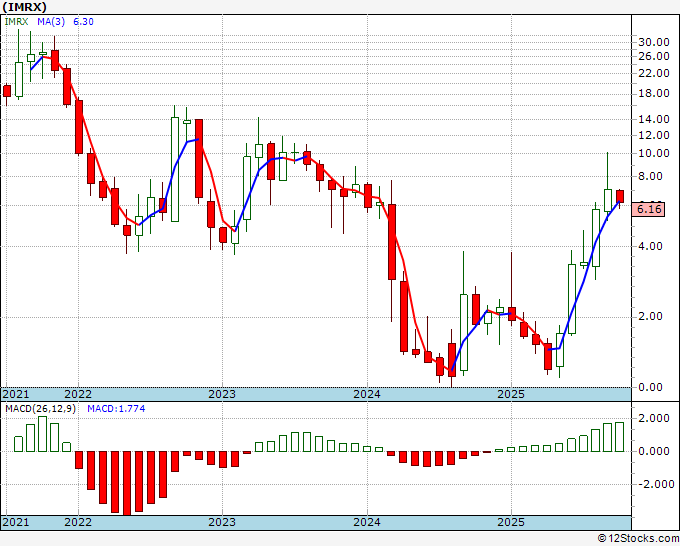Screen dimensions: 680x546
Task: Click the 2025 label on MACD timeline
Action: tap(511, 522)
